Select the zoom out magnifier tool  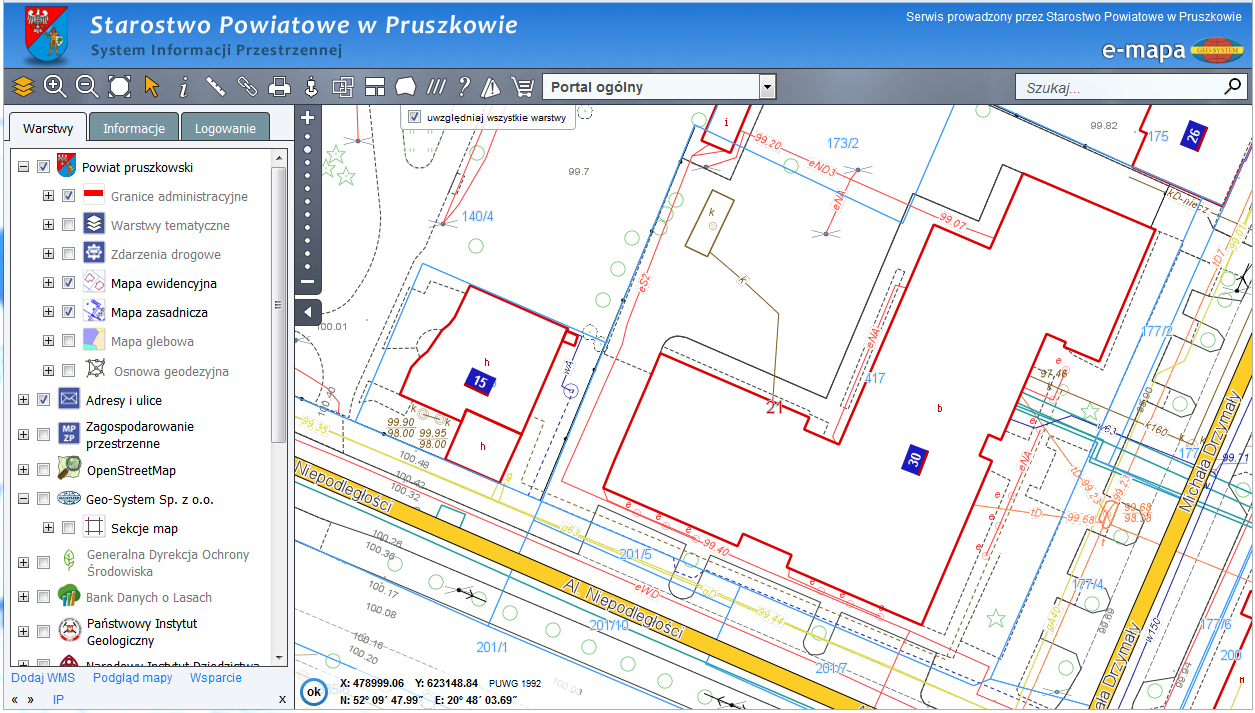(x=87, y=87)
